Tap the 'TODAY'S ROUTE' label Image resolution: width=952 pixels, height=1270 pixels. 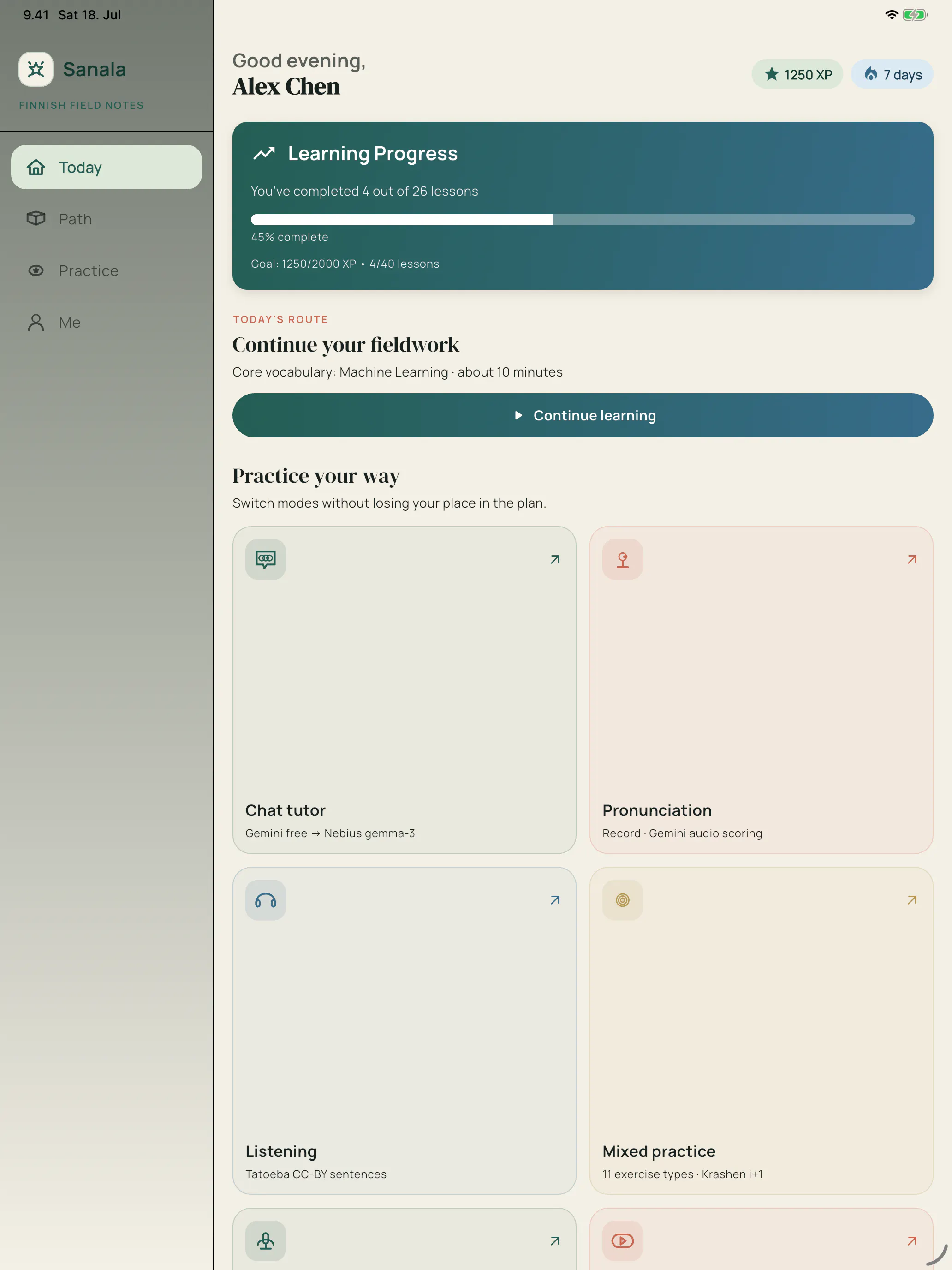[280, 319]
